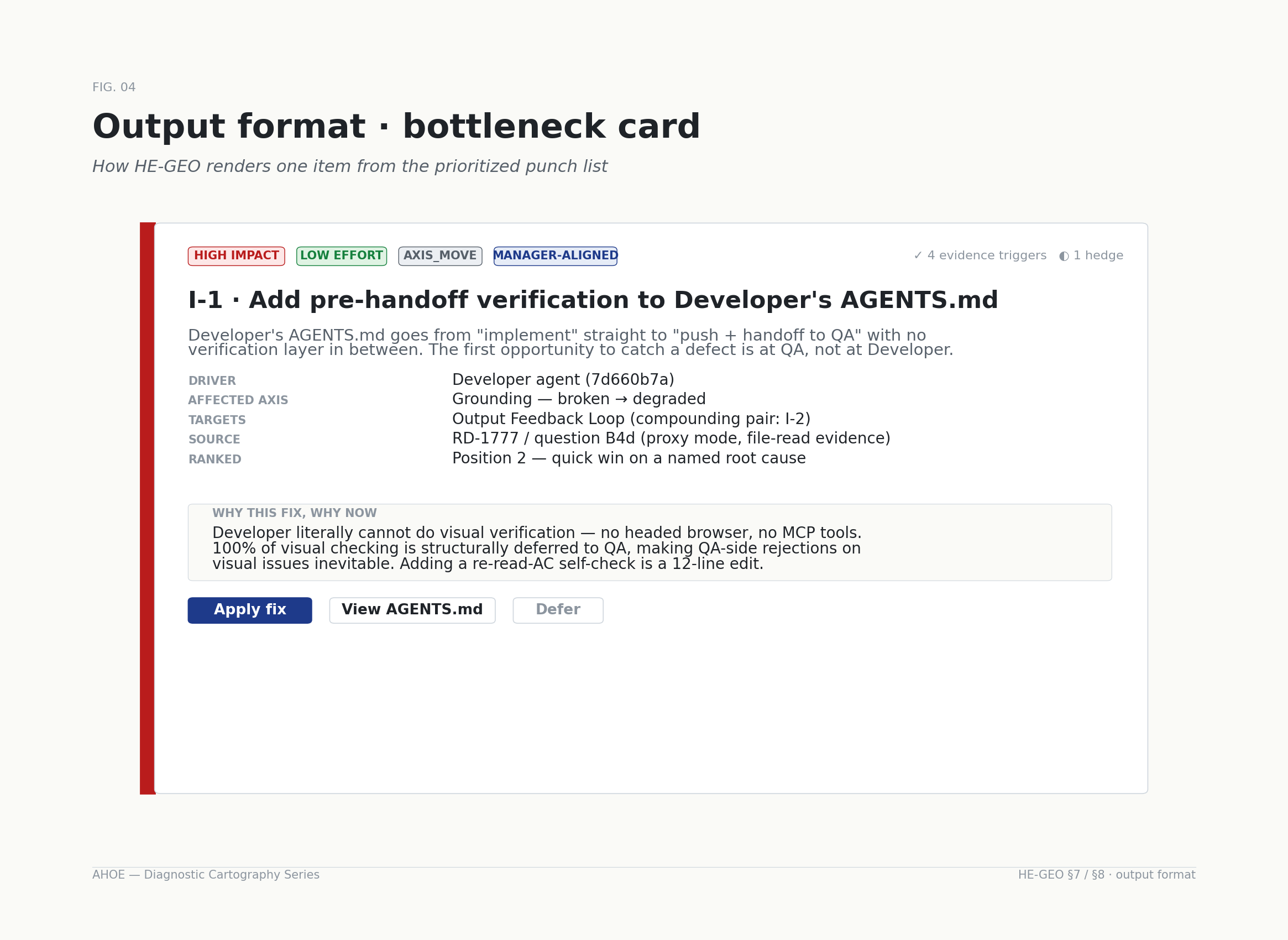Screen dimensions: 1288x940
Task: Click the Apply fix button
Action: [x=250, y=610]
